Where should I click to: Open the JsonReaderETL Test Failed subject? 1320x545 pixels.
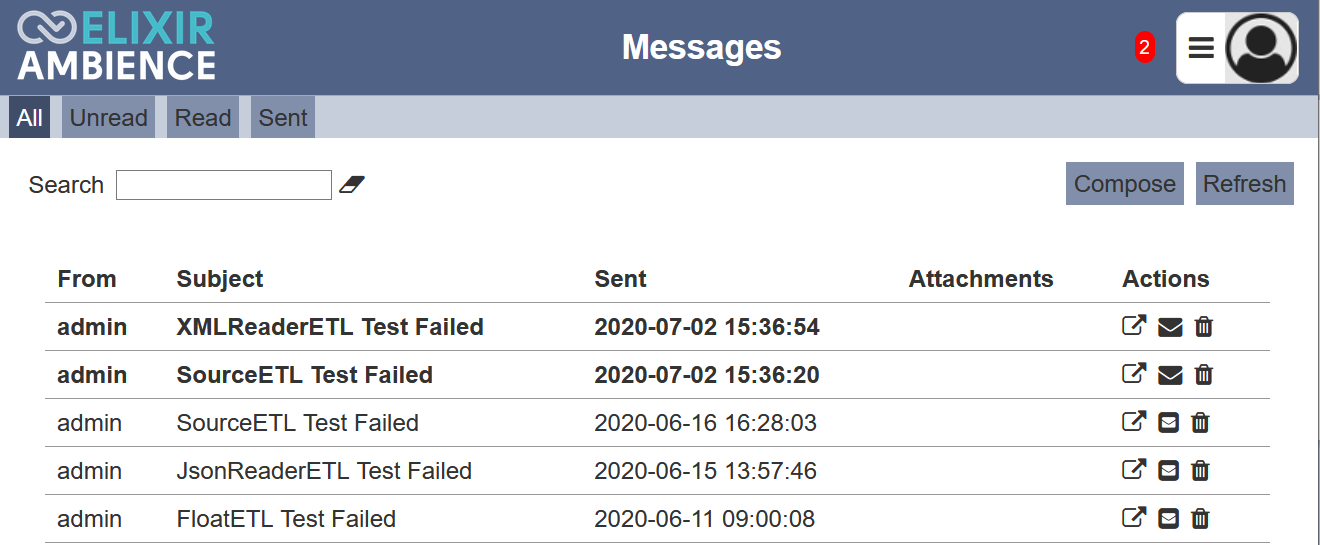[324, 471]
